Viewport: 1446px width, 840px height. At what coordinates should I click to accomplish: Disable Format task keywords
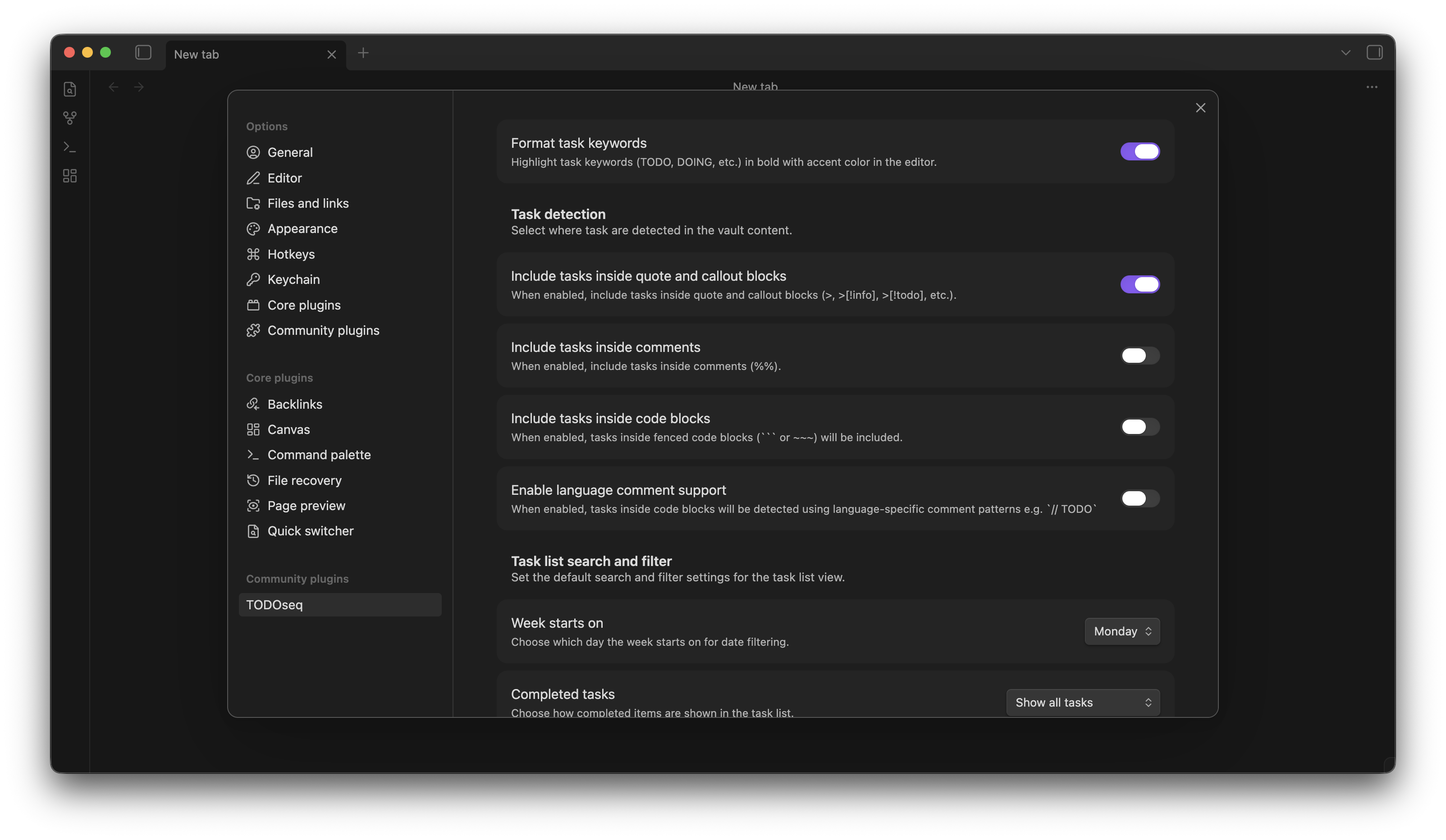coord(1139,151)
